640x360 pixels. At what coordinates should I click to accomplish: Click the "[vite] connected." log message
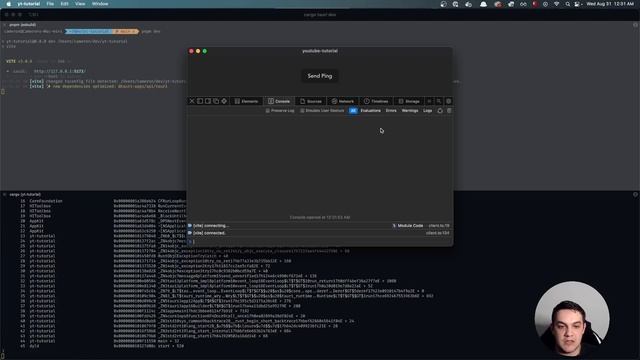[x=209, y=233]
